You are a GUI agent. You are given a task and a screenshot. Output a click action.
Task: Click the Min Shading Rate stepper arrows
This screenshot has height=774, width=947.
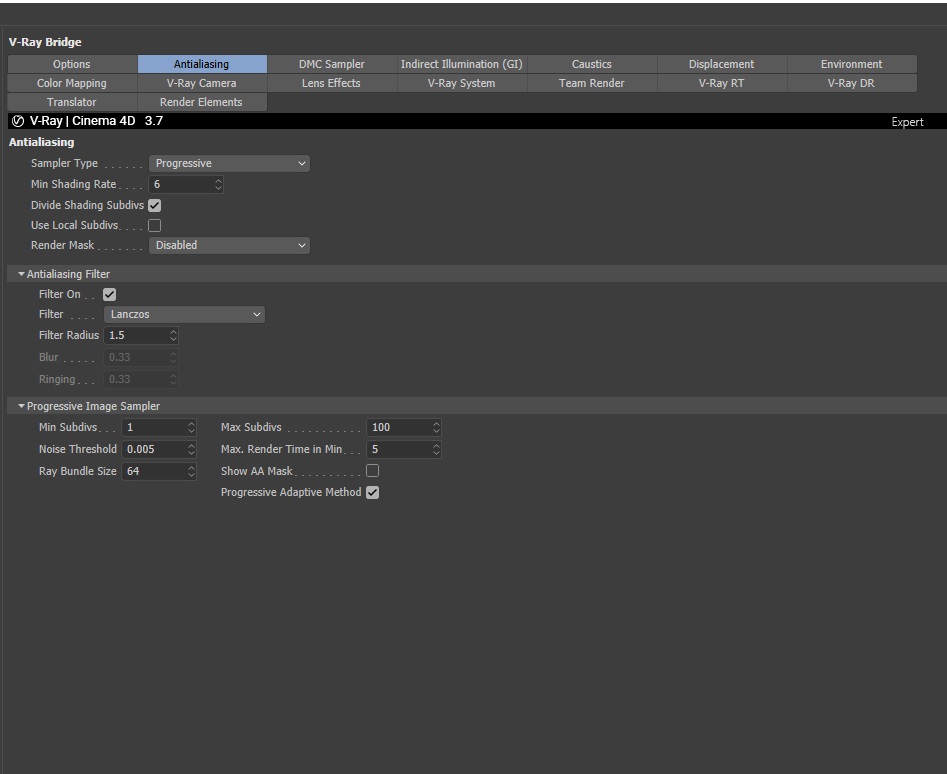tap(219, 185)
